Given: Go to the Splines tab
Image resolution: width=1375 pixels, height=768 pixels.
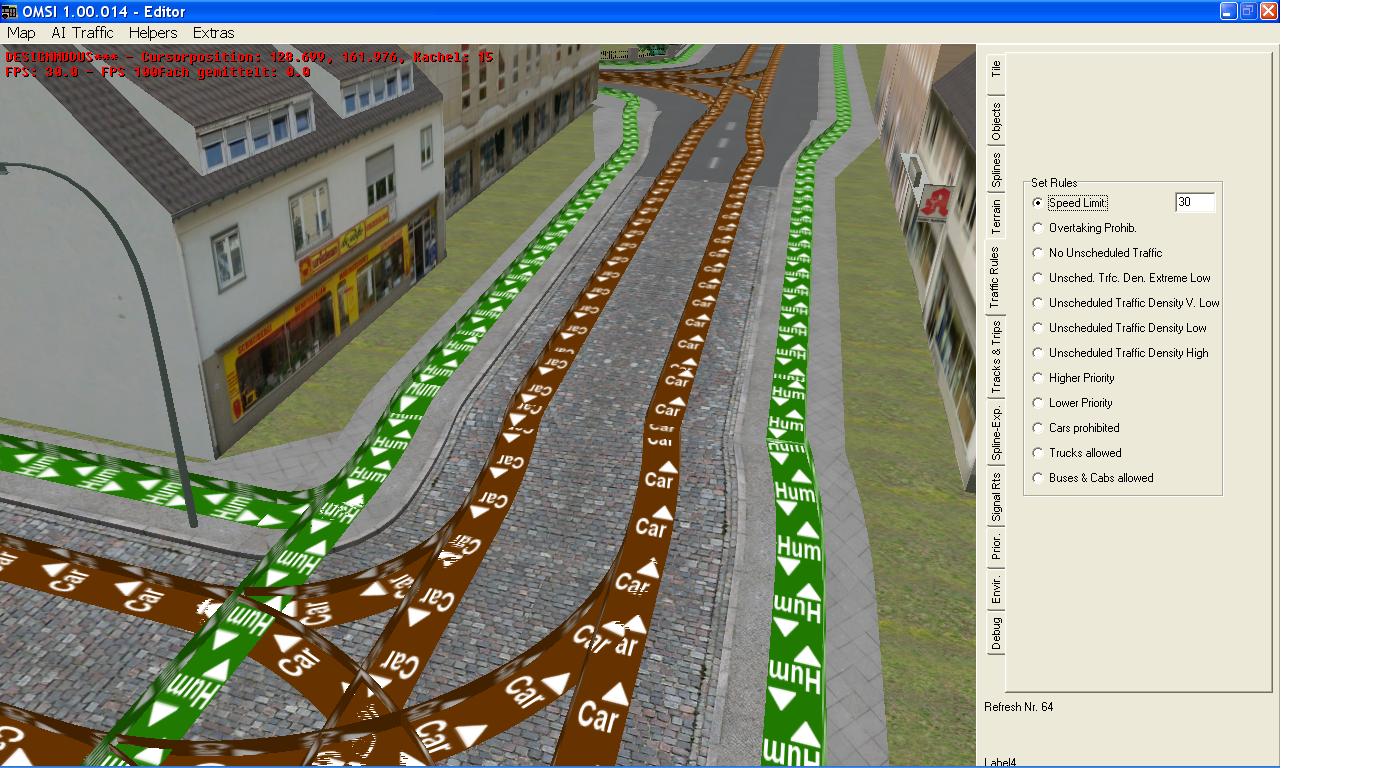Looking at the screenshot, I should click(x=996, y=170).
